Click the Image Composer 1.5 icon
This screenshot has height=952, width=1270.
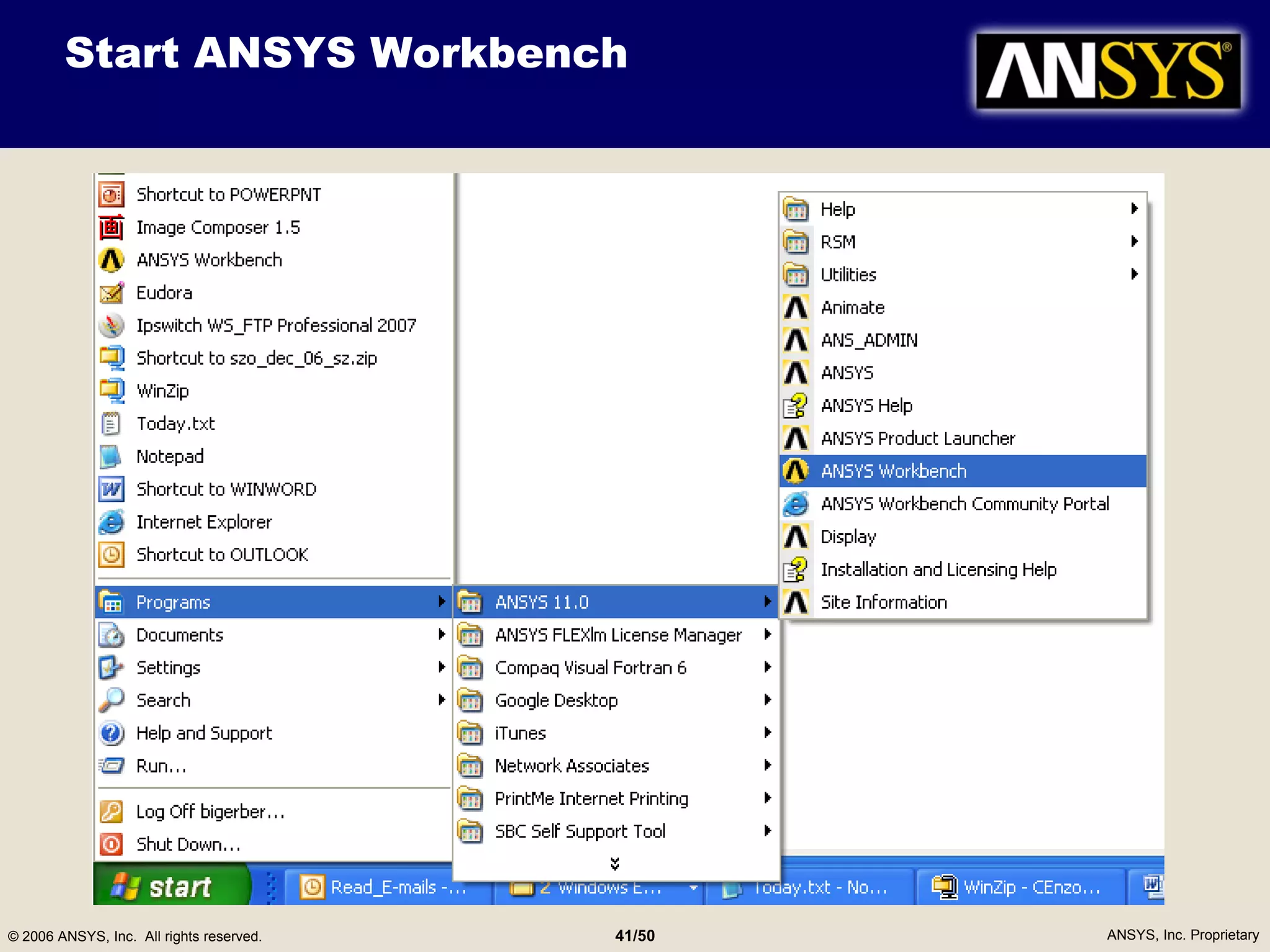click(x=112, y=227)
